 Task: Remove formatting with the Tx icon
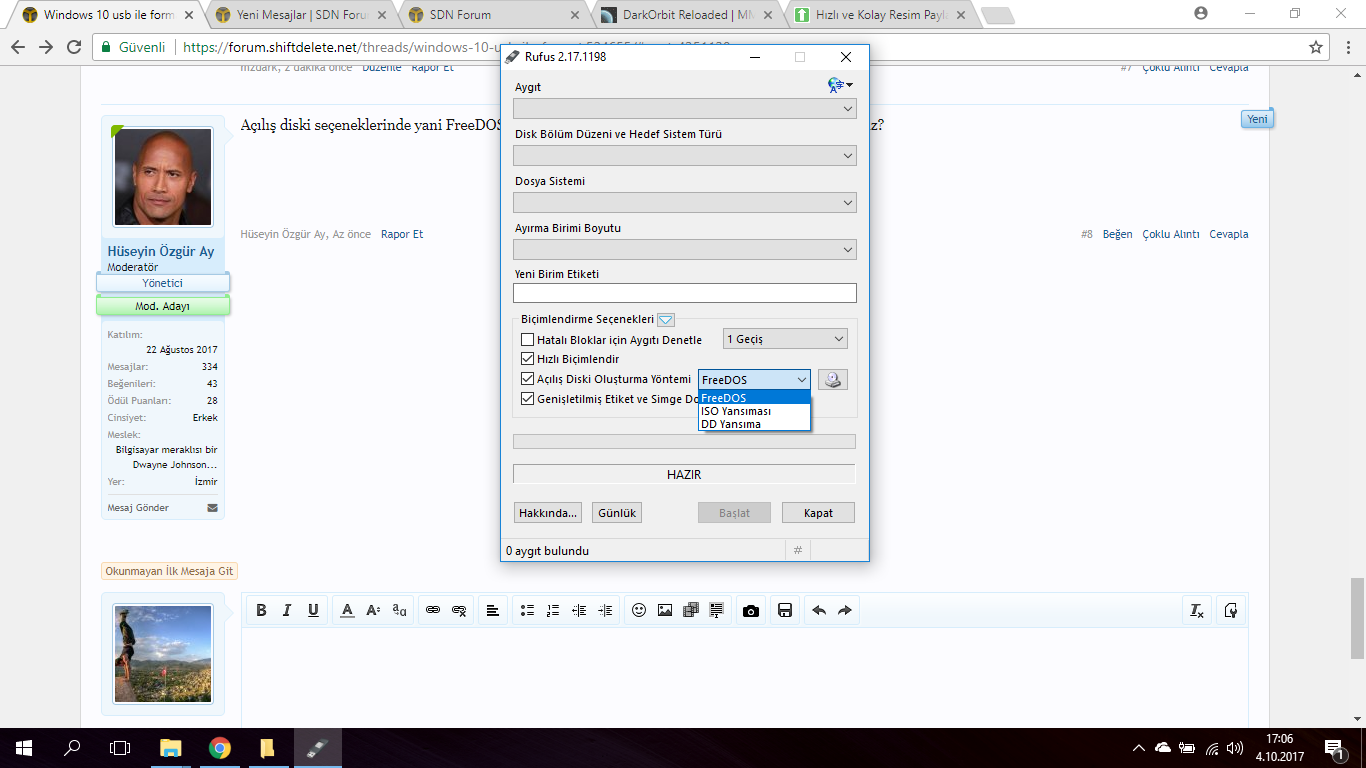coord(1196,610)
